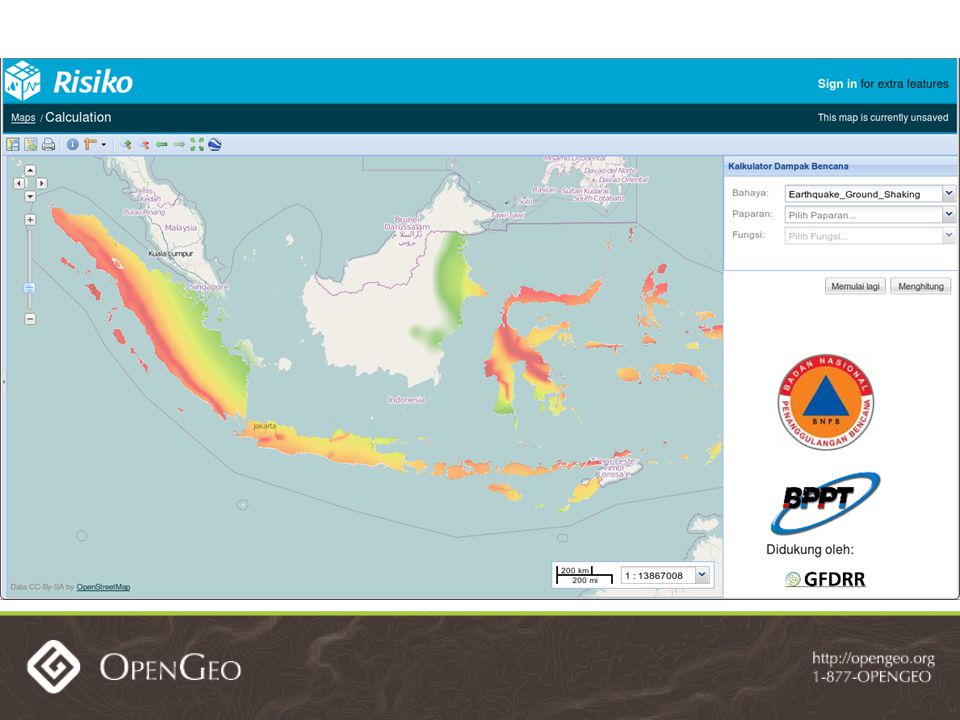Switch to Google Earth 3D viewer icon
Image resolution: width=960 pixels, height=720 pixels.
214,145
